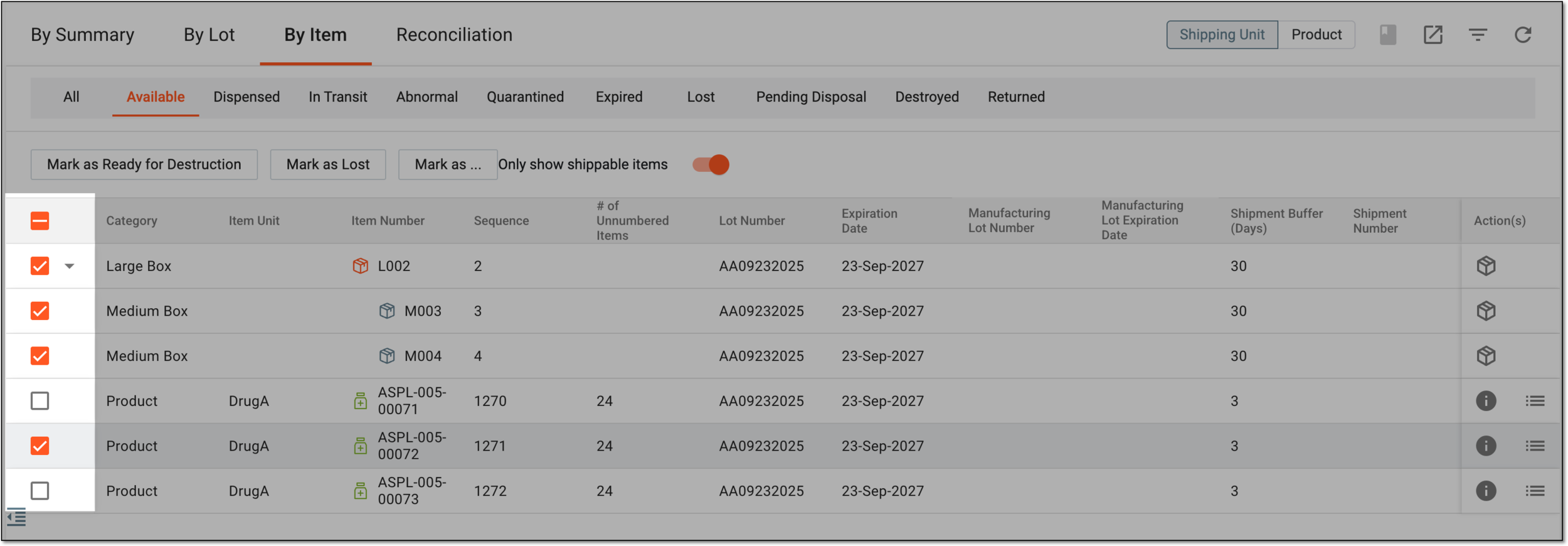Open the Mark as ... dropdown
The height and width of the screenshot is (546, 1568).
point(448,164)
